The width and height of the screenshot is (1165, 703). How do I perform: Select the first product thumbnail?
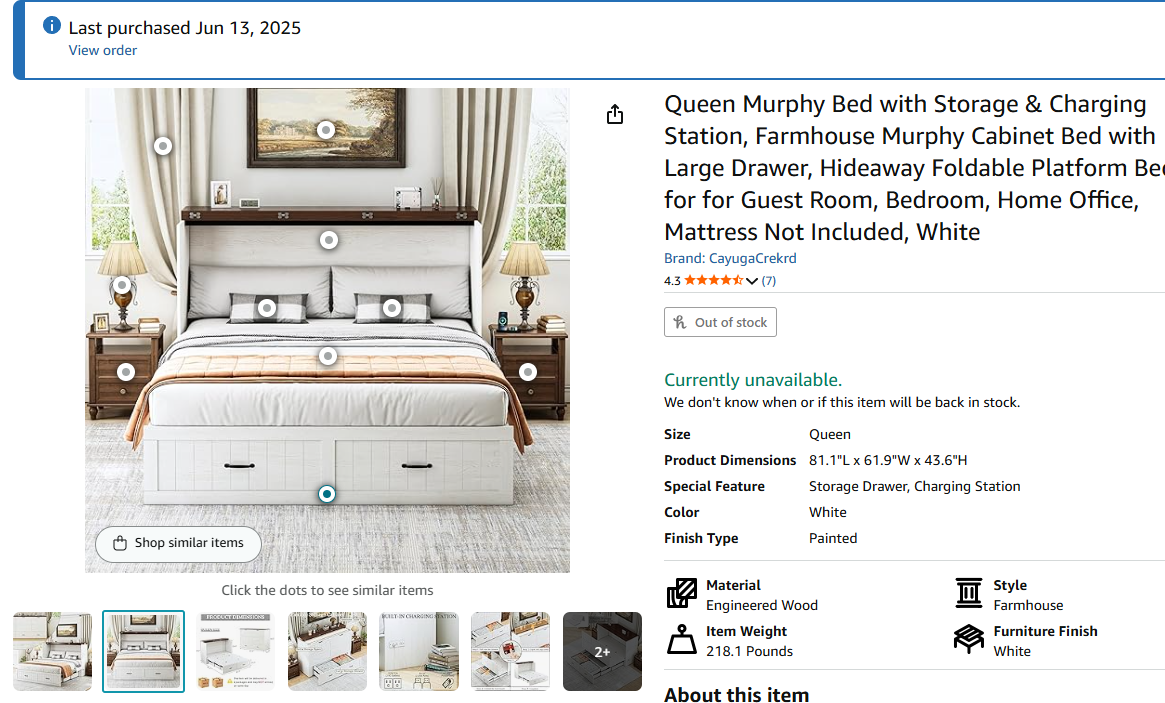point(52,651)
